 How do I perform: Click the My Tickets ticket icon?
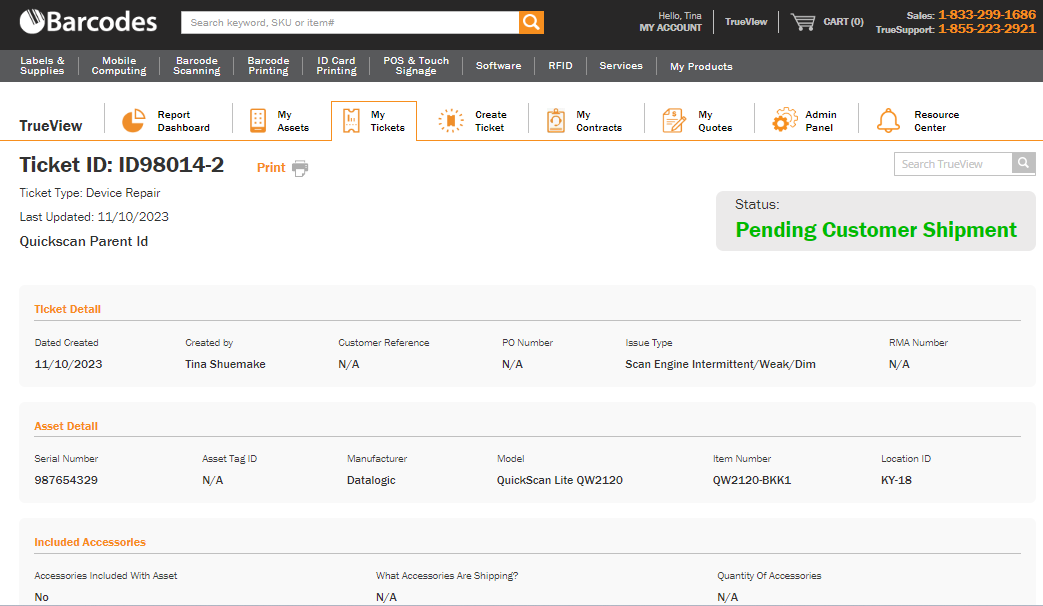pyautogui.click(x=351, y=121)
